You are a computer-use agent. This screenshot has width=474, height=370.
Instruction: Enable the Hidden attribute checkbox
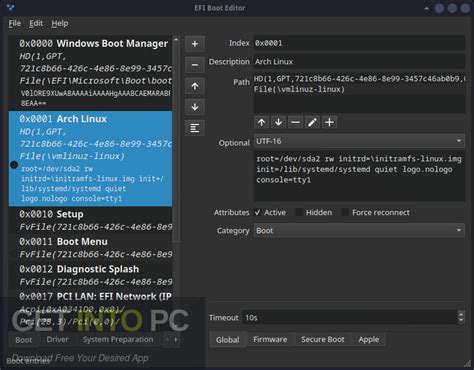(x=299, y=212)
